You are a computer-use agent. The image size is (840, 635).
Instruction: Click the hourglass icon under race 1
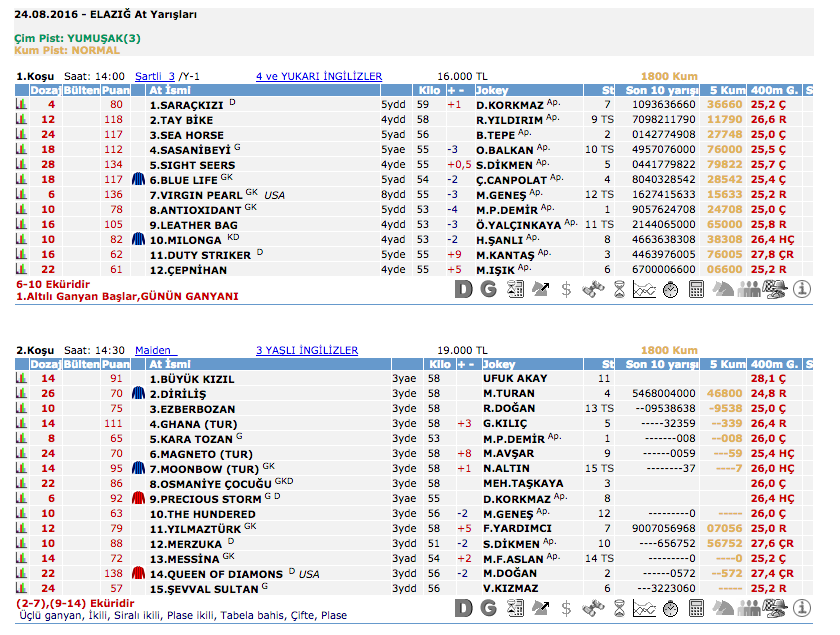pyautogui.click(x=619, y=290)
